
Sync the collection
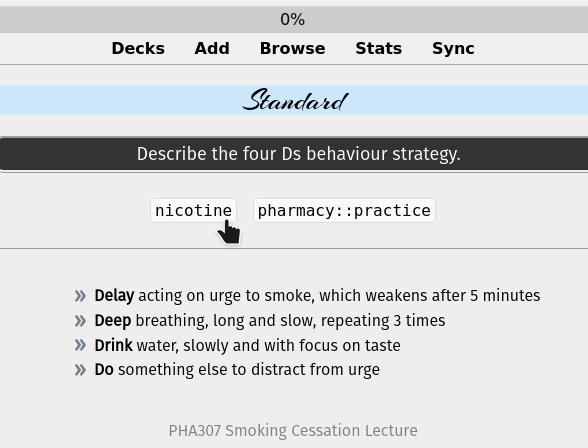point(453,49)
